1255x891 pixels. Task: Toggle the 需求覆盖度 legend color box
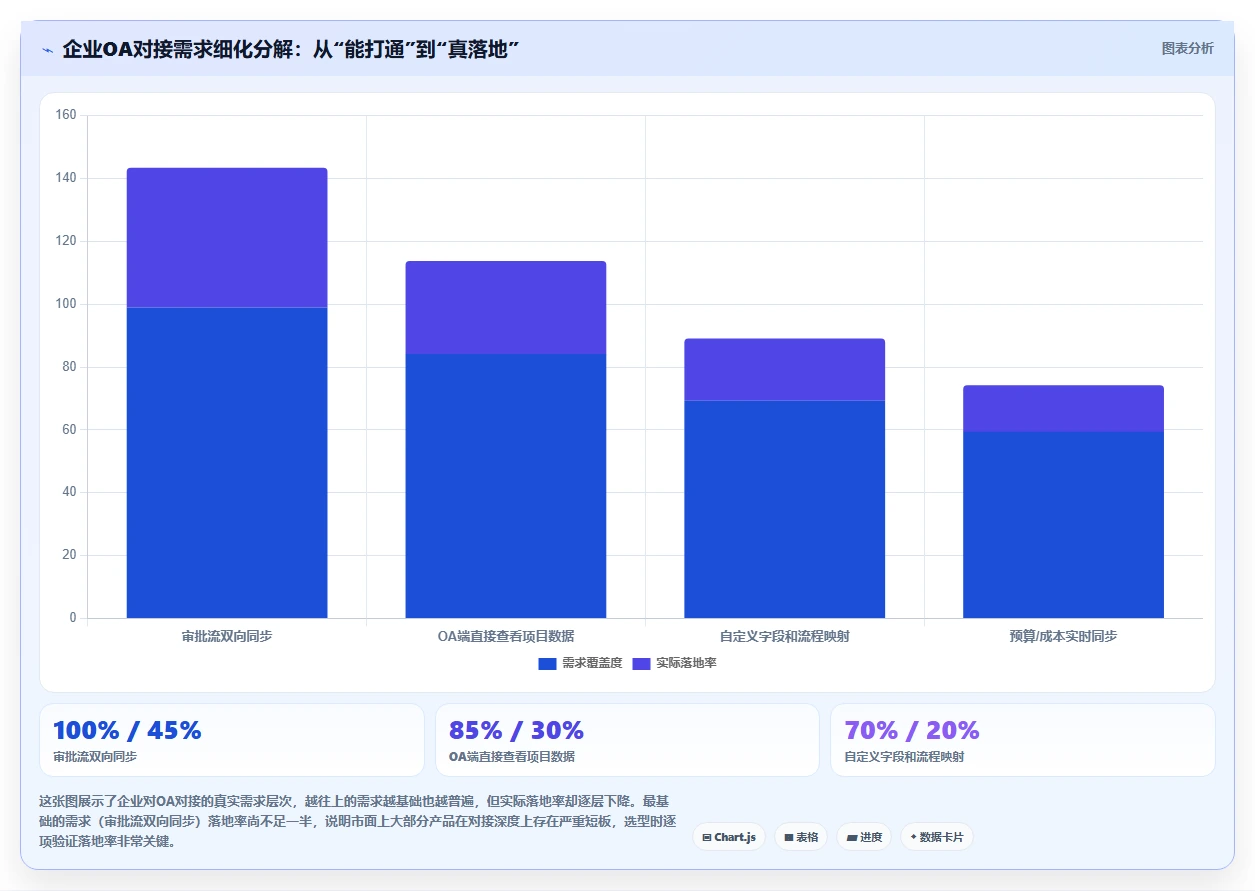pos(547,664)
